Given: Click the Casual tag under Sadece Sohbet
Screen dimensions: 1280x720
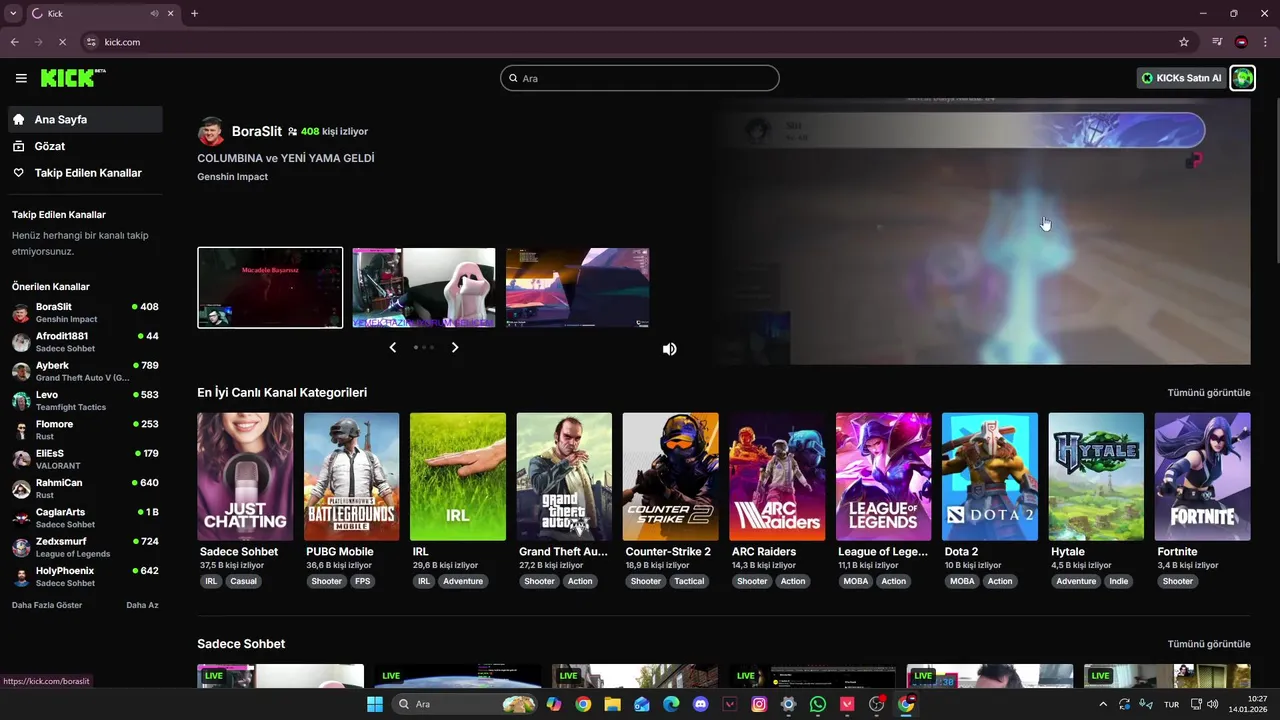Looking at the screenshot, I should pyautogui.click(x=243, y=581).
